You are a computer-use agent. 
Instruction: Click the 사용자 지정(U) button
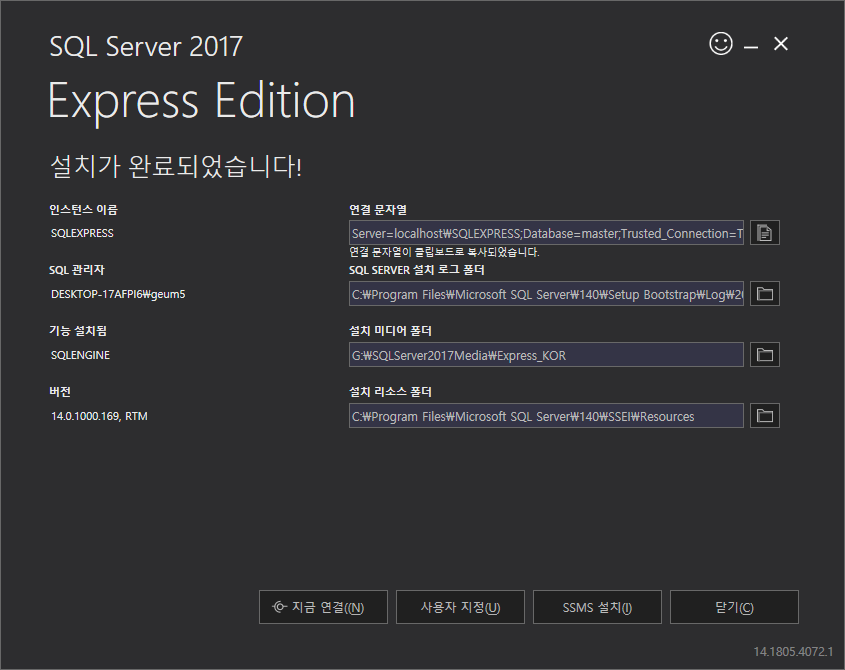coord(460,607)
